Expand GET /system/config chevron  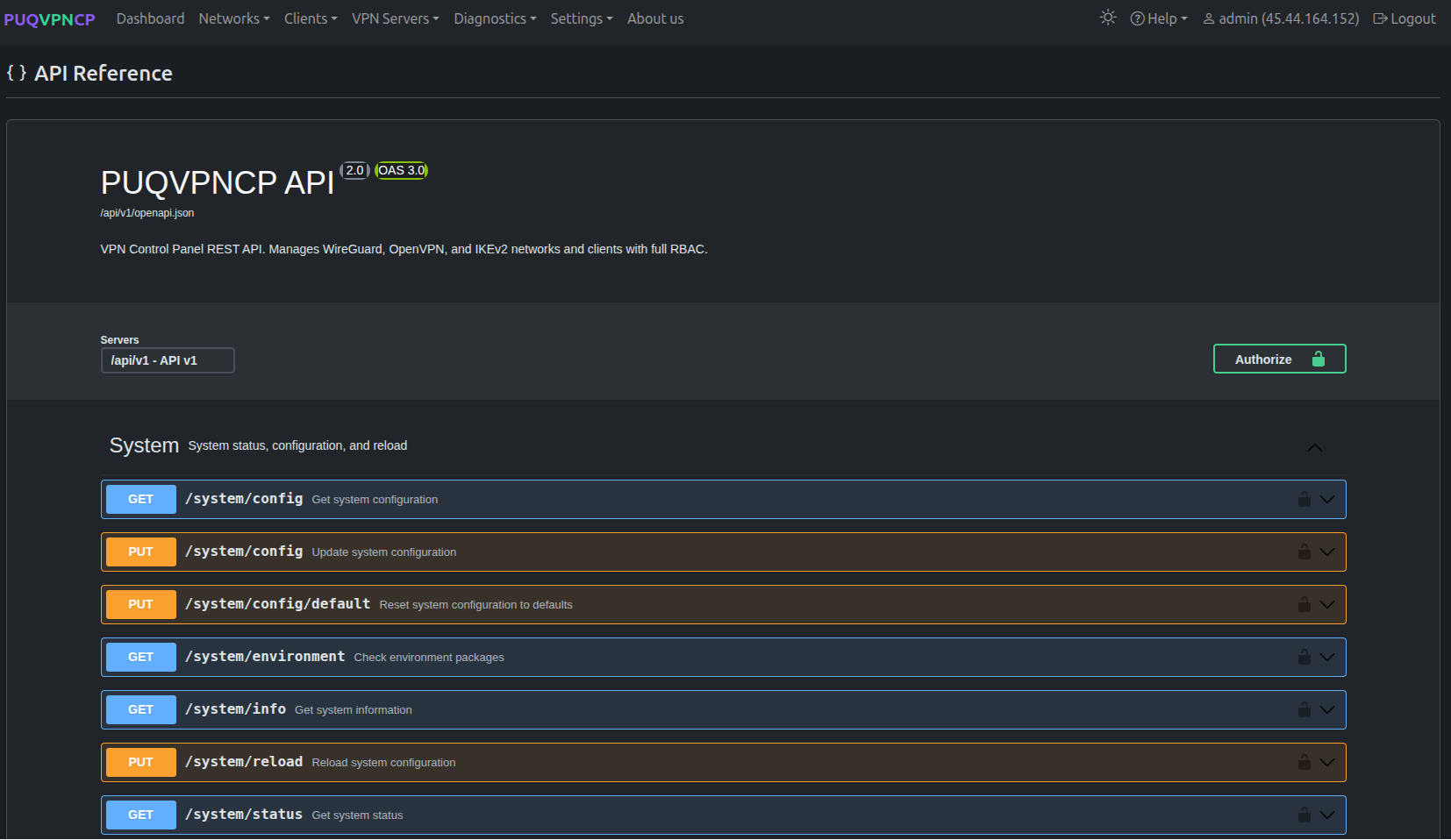point(1327,499)
